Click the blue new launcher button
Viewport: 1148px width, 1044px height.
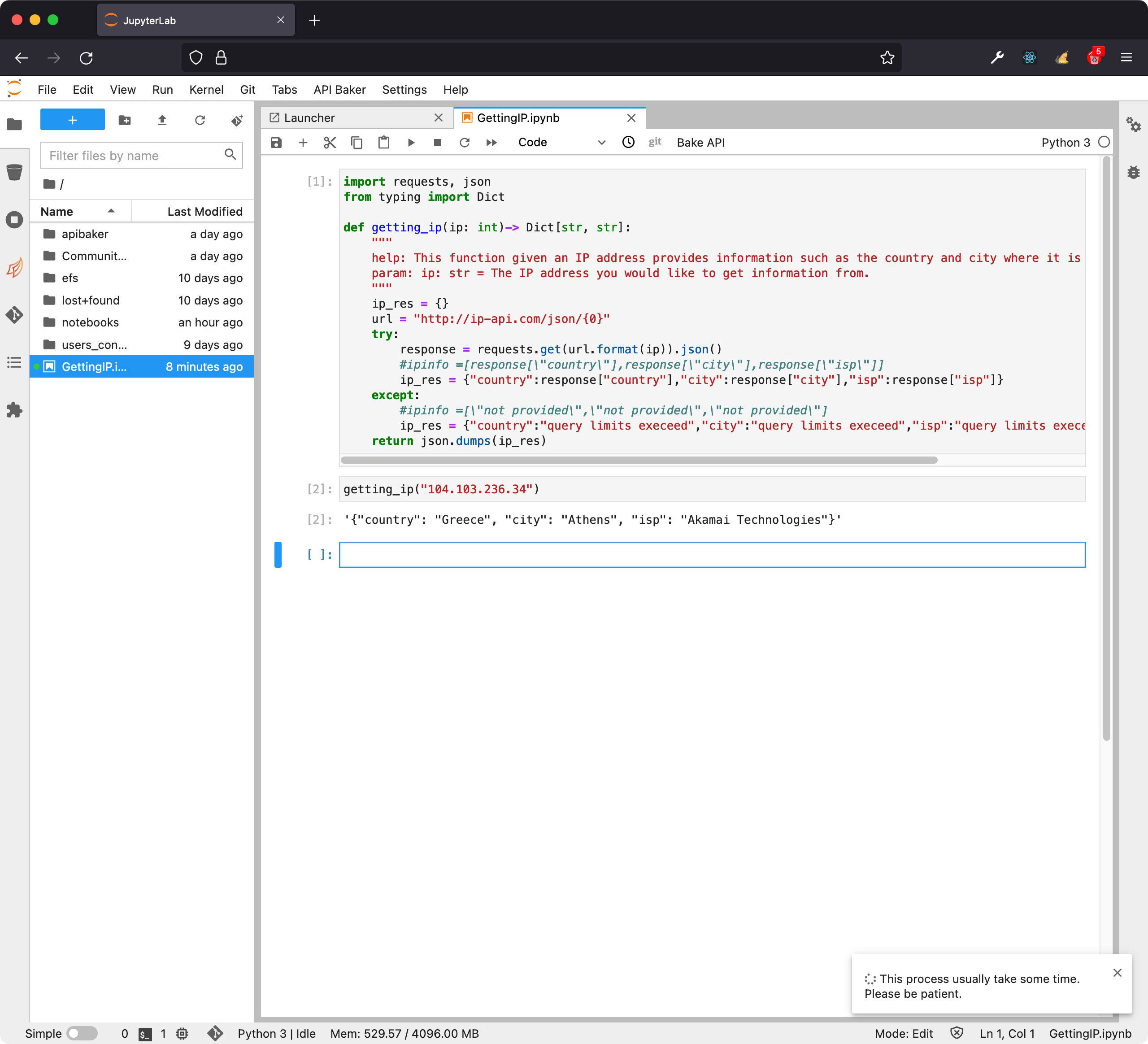click(72, 120)
